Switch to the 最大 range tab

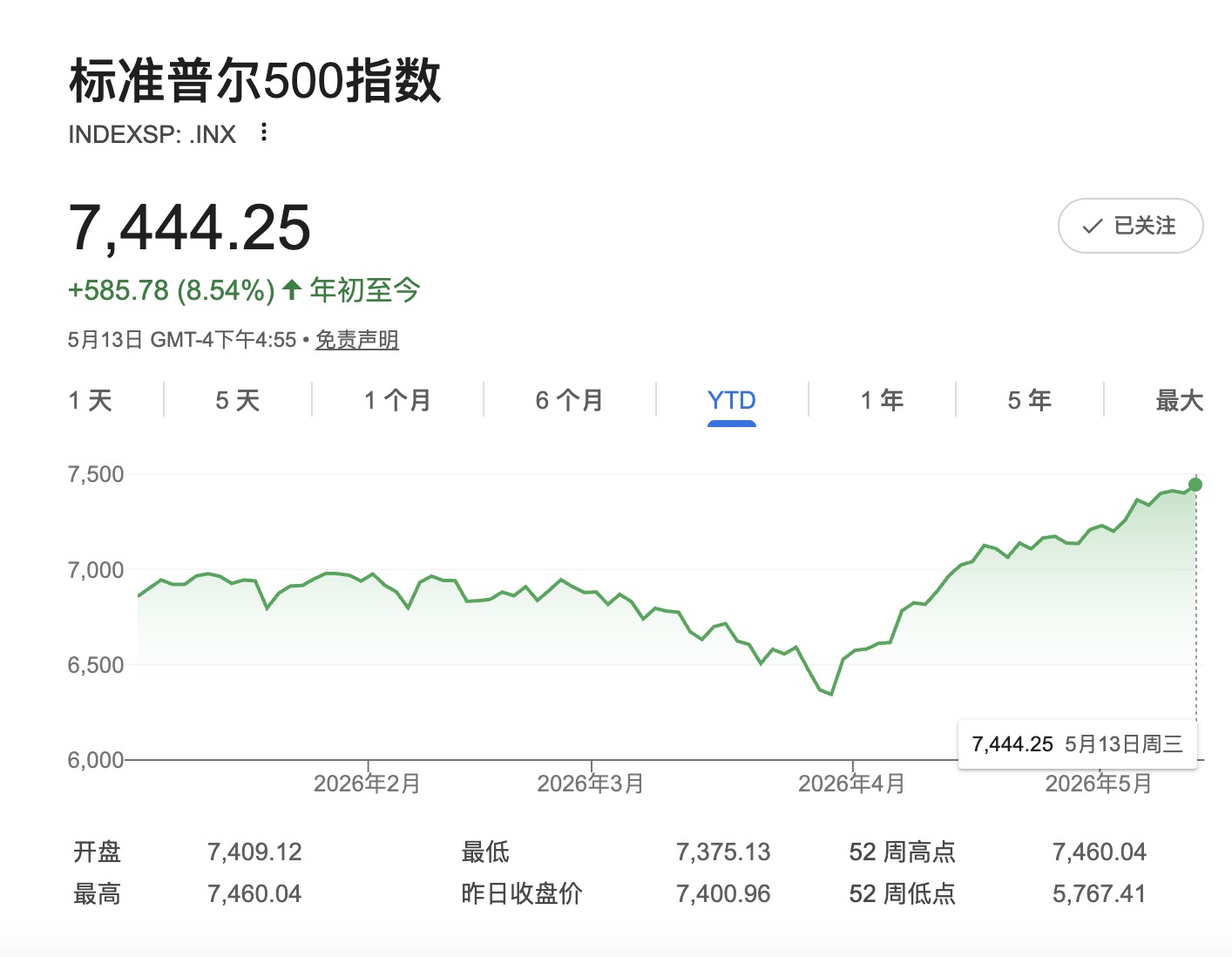tap(1180, 400)
